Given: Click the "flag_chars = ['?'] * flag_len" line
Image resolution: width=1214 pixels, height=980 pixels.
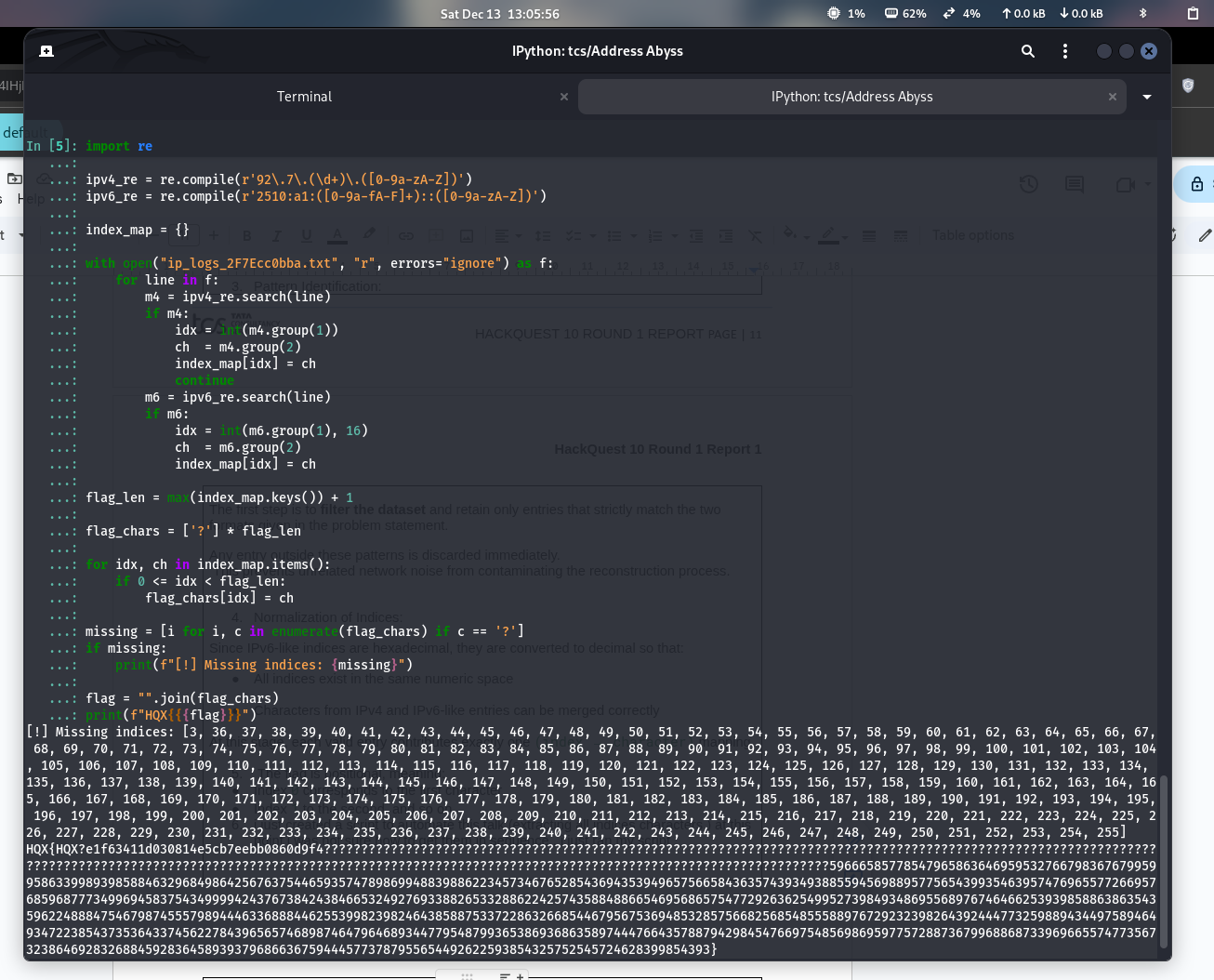Looking at the screenshot, I should [193, 531].
